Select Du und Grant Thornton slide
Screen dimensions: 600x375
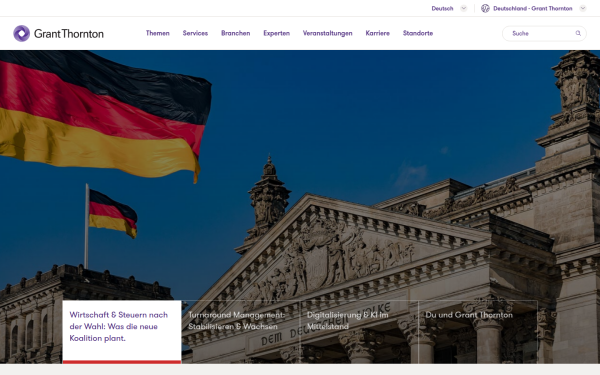click(478, 331)
